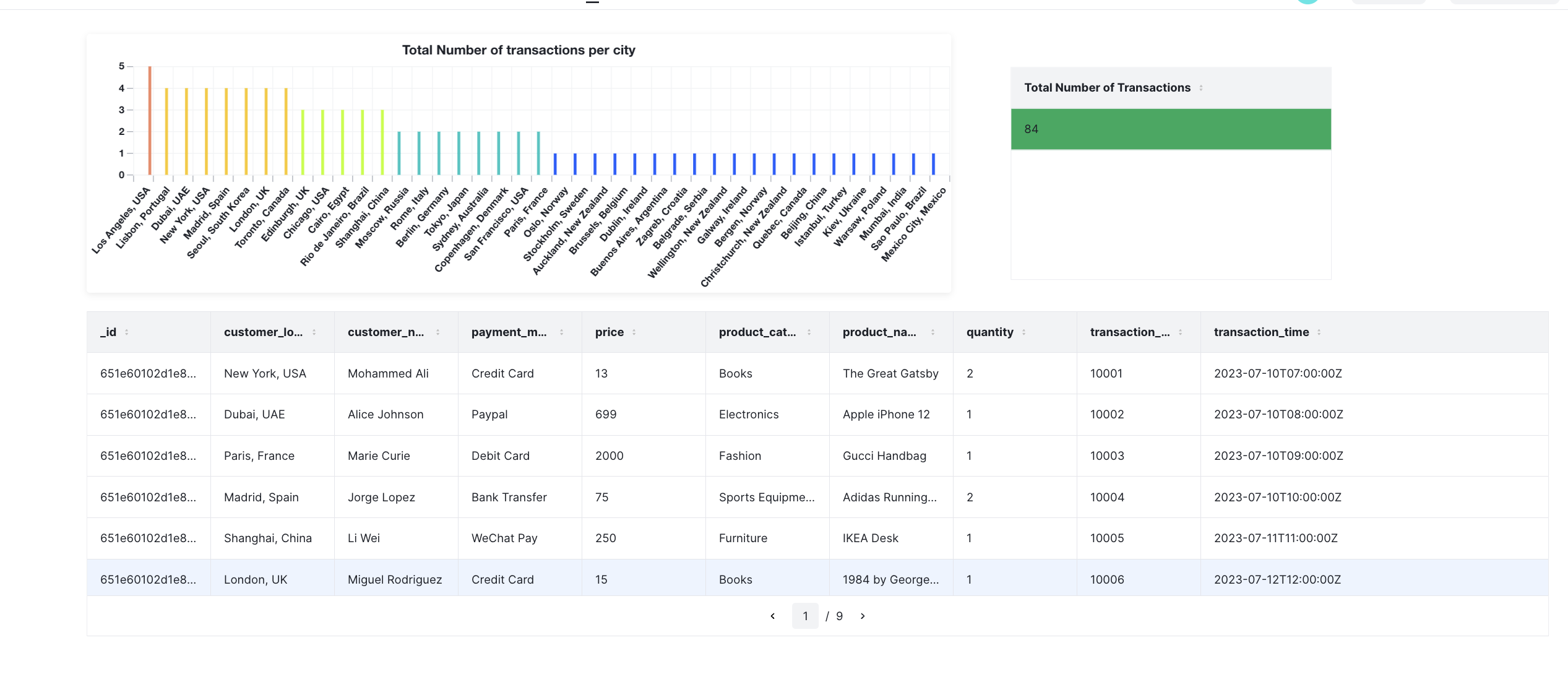Click sort icon next to customer_n... header
The height and width of the screenshot is (687, 1568).
pos(437,332)
